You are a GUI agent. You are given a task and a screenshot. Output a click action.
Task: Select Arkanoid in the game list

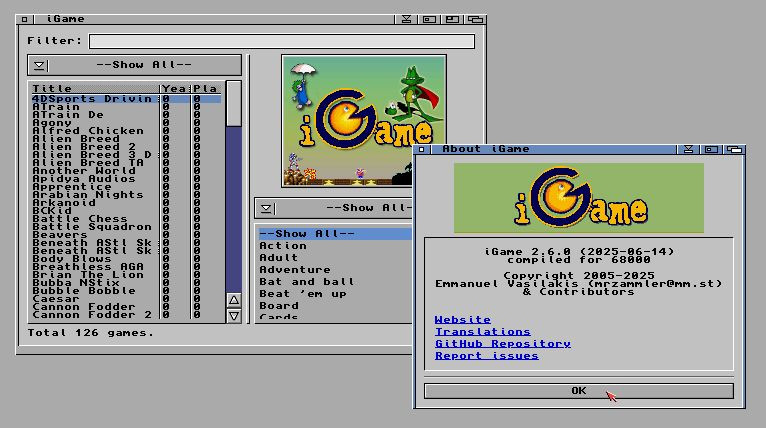[x=126, y=203]
